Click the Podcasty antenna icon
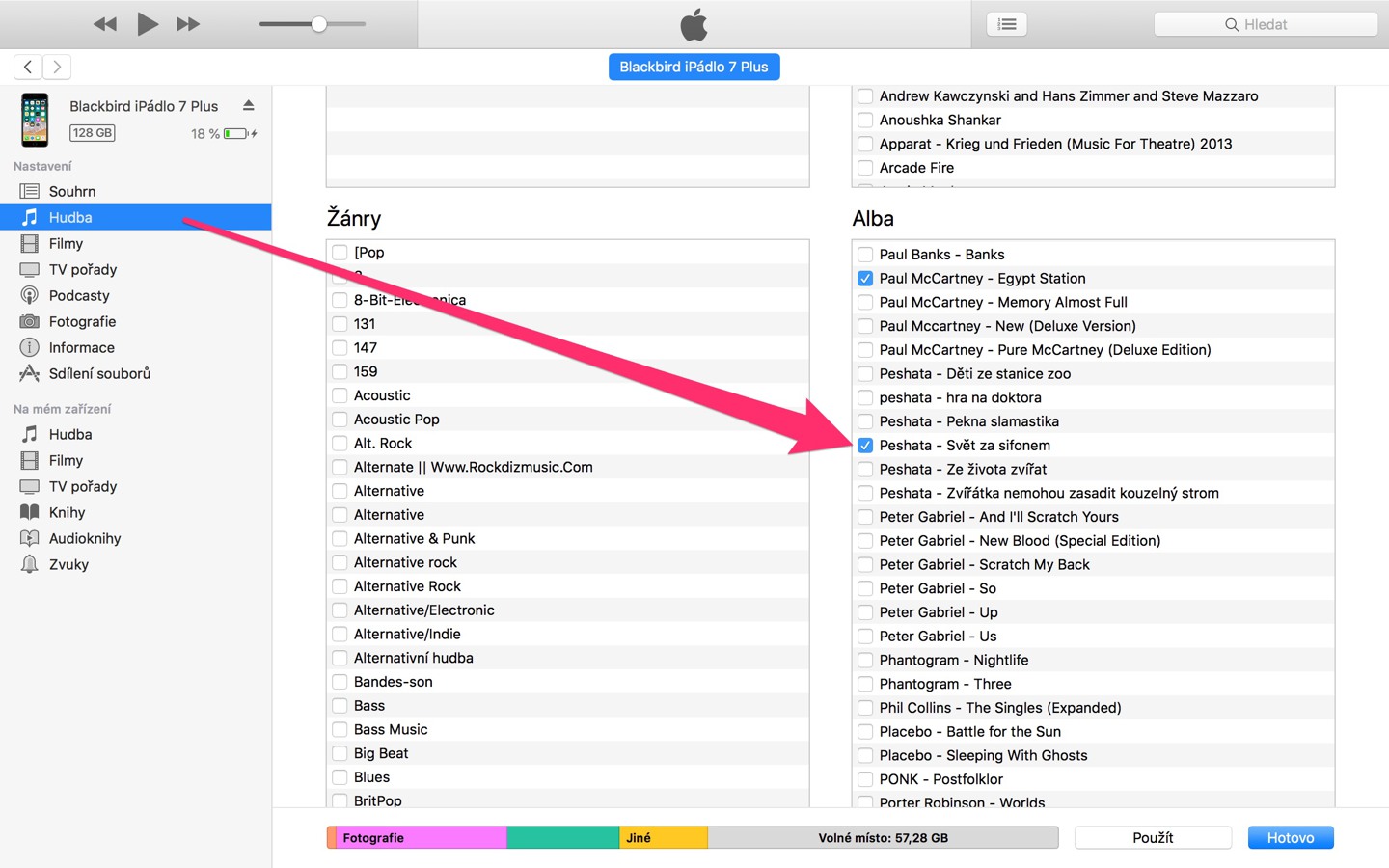Image resolution: width=1389 pixels, height=868 pixels. point(30,295)
